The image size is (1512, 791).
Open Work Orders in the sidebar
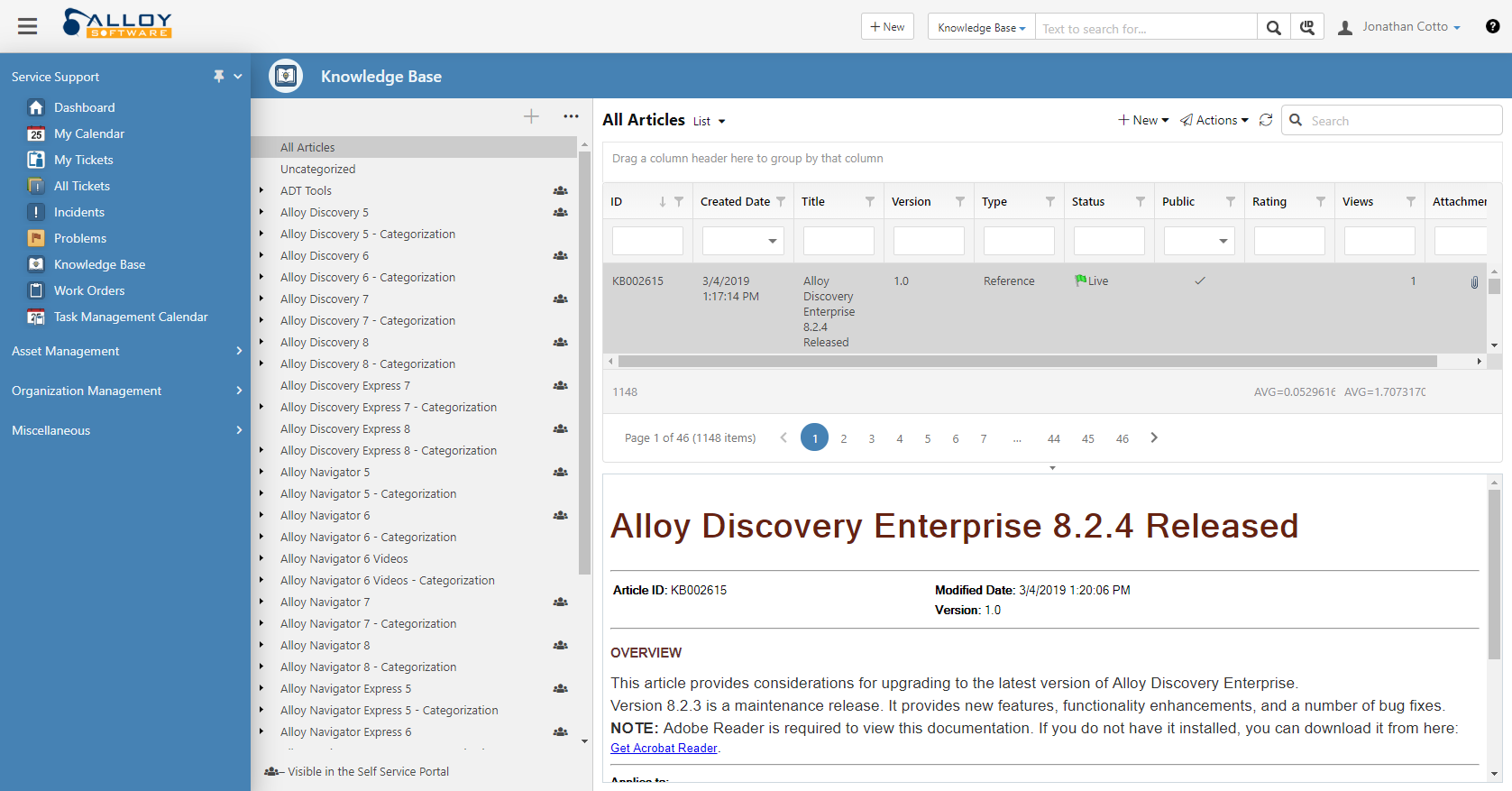pos(89,290)
